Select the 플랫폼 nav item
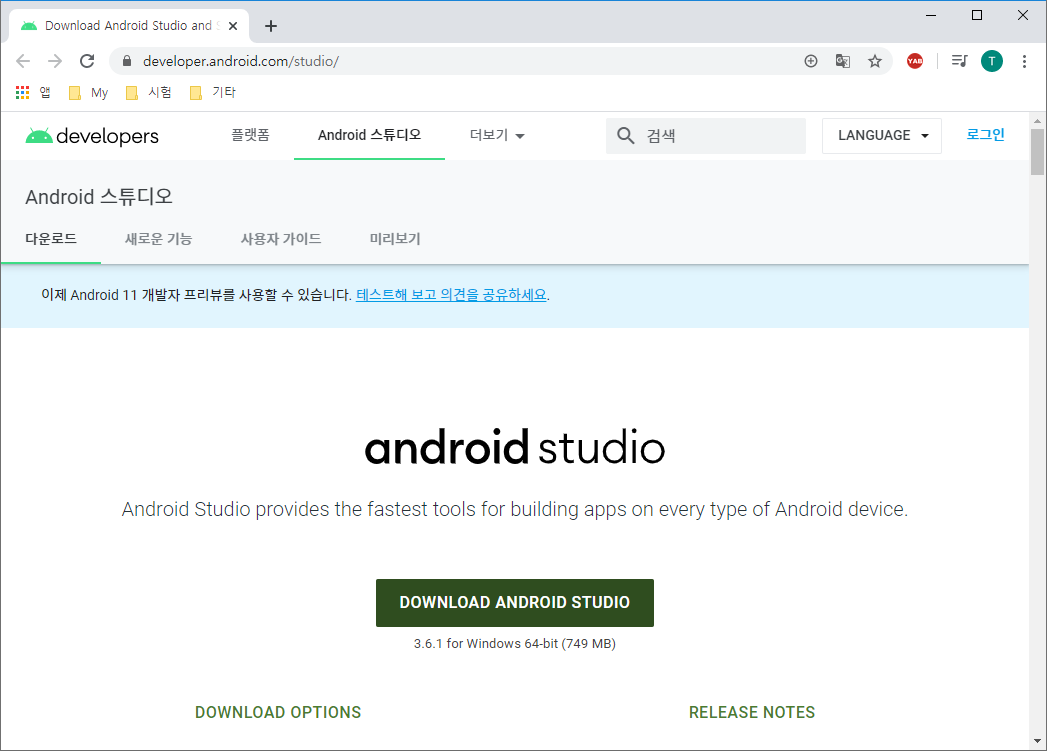1047x751 pixels. click(250, 136)
